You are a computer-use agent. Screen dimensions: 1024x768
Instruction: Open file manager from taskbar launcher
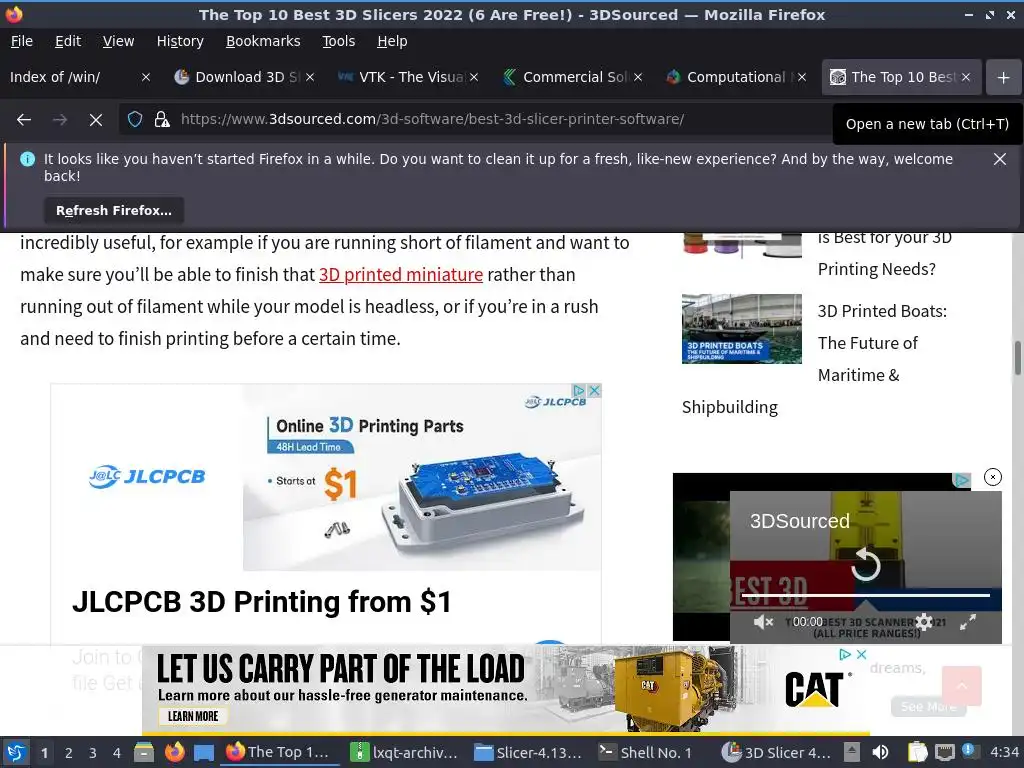point(144,752)
